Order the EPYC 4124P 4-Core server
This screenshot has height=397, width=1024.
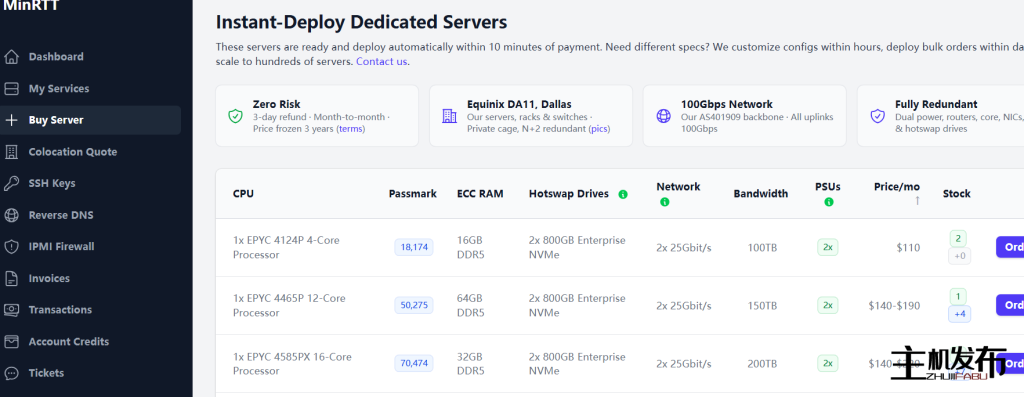pos(1010,247)
